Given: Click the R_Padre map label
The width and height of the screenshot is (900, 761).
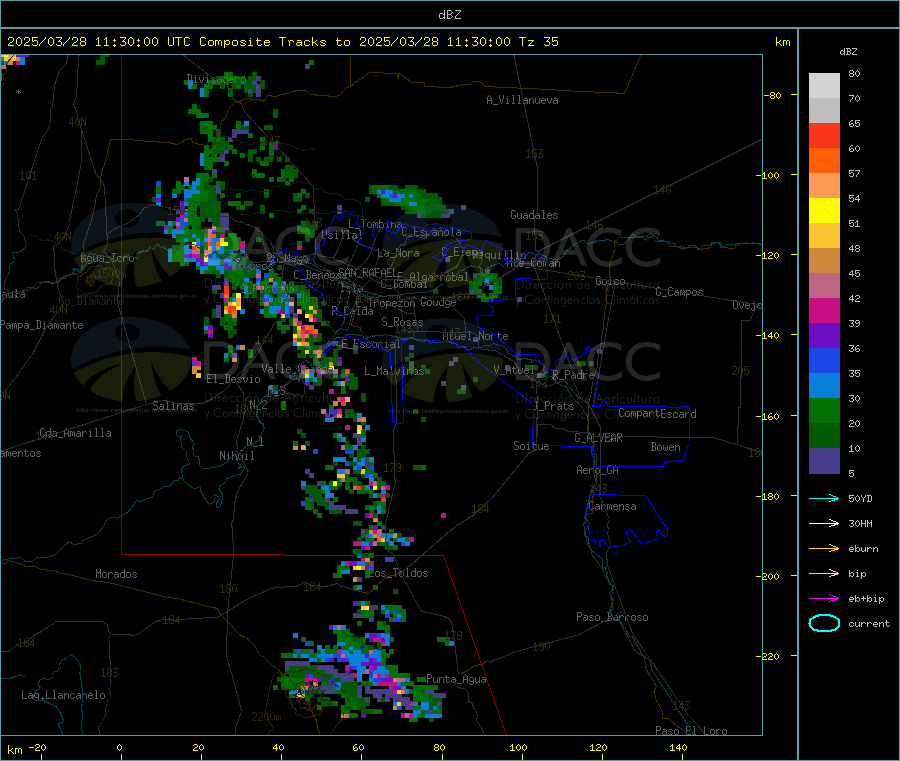Looking at the screenshot, I should (573, 375).
